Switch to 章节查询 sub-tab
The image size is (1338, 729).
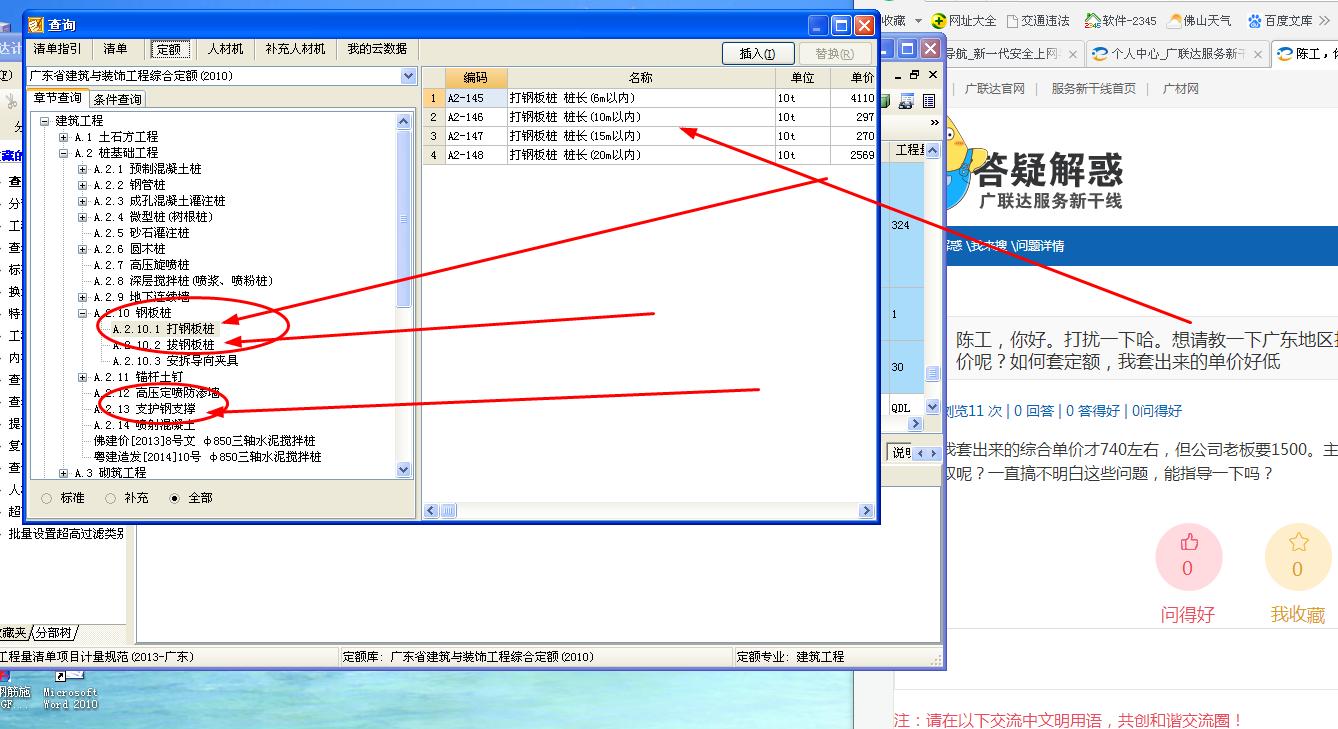(57, 98)
